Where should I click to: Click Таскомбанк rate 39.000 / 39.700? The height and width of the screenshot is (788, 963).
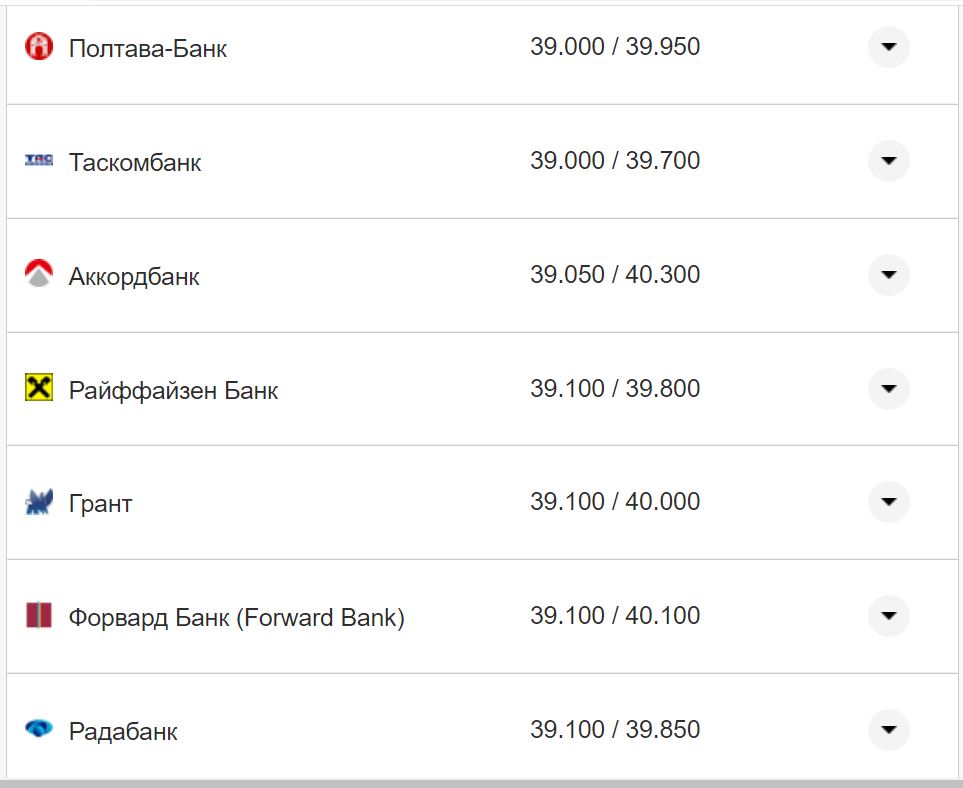615,160
